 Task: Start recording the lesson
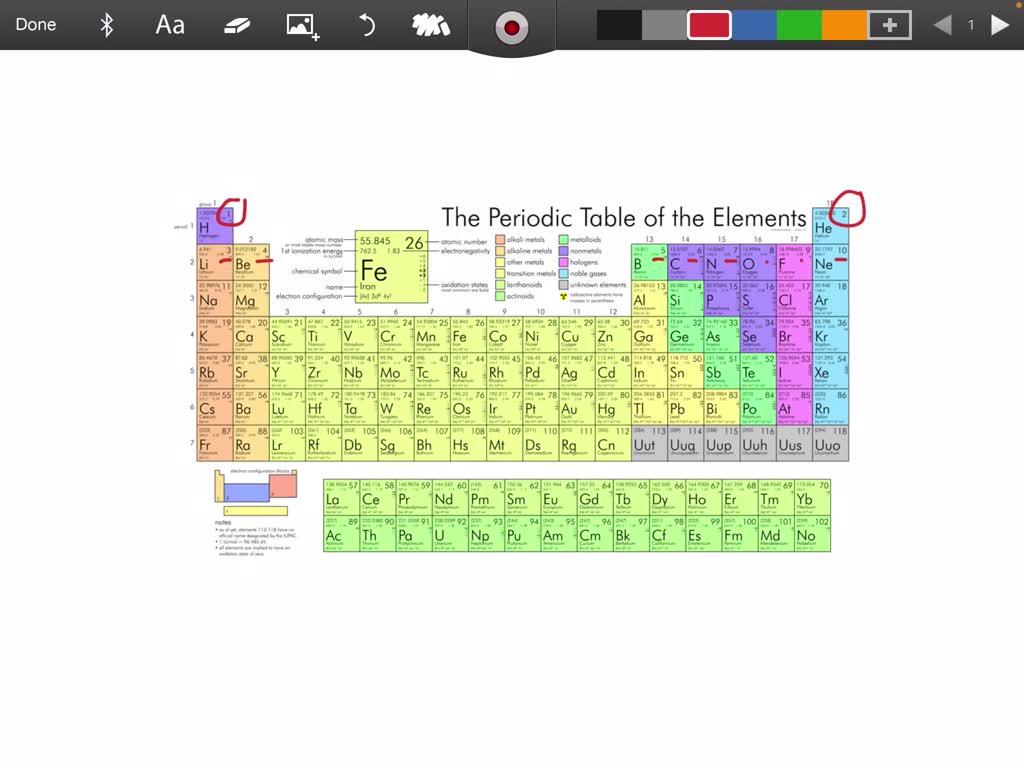click(512, 28)
